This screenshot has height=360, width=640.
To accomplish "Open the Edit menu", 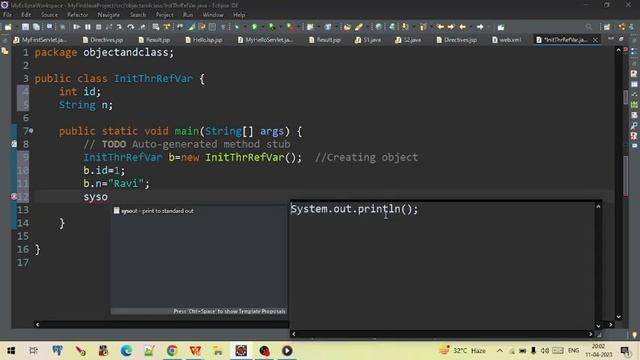I will tap(26, 15).
